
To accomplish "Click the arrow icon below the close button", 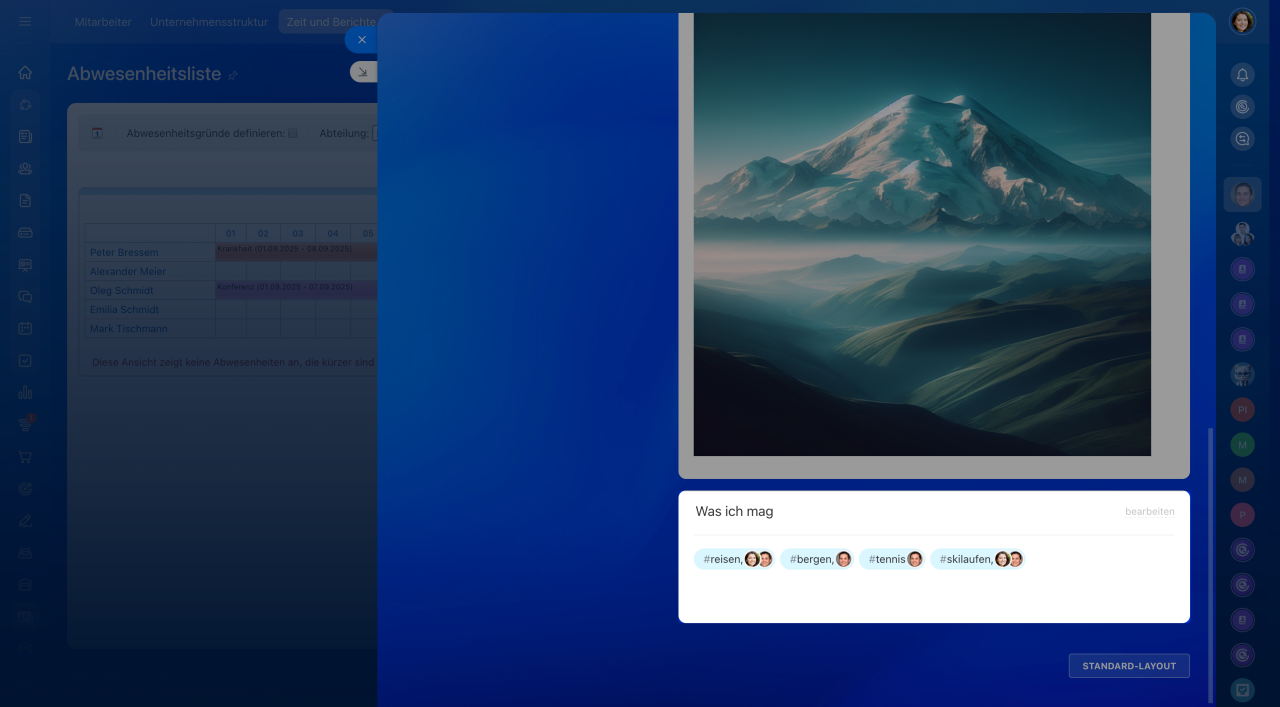I will click(x=363, y=72).
